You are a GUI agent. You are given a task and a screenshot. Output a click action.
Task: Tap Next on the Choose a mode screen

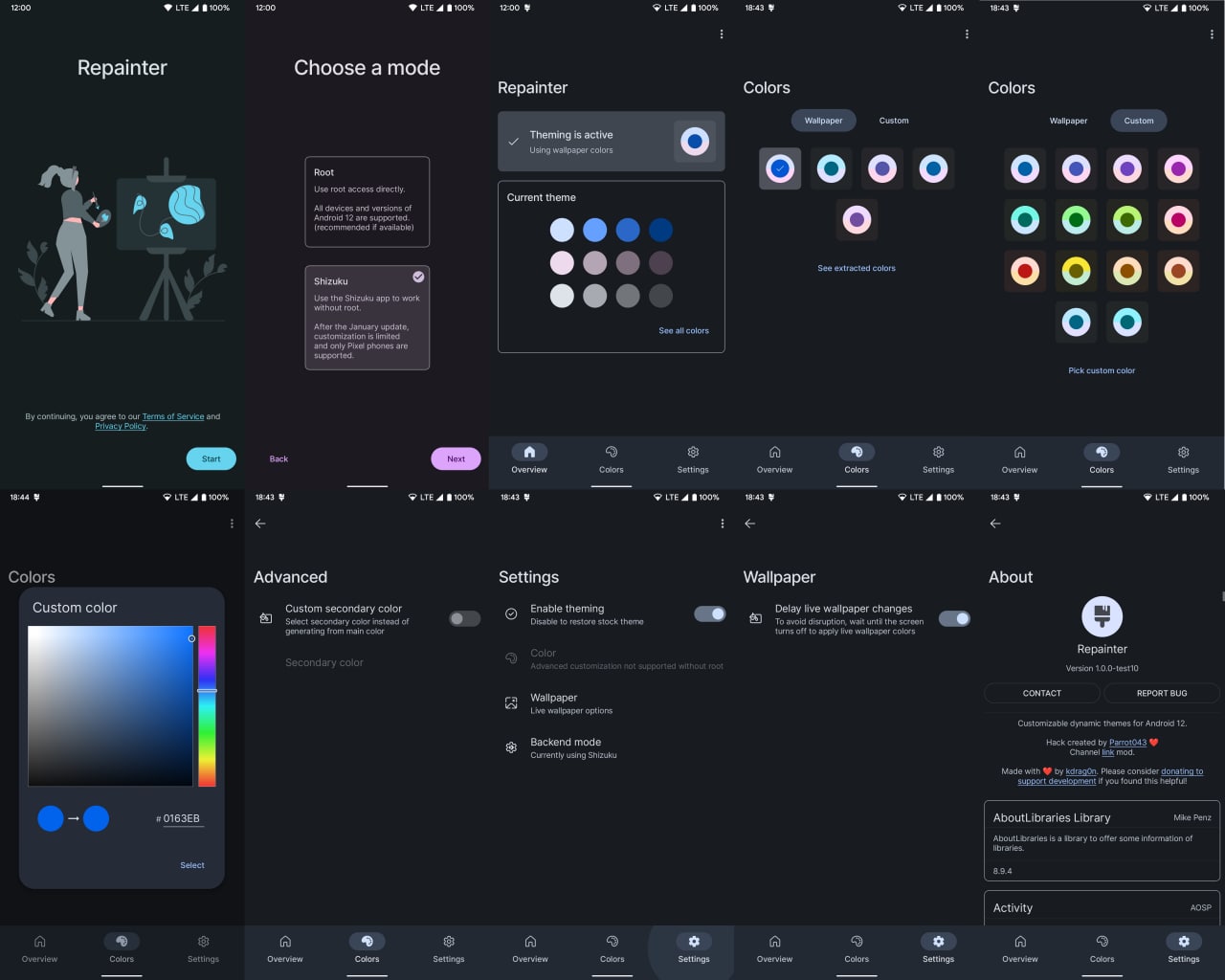(x=457, y=458)
